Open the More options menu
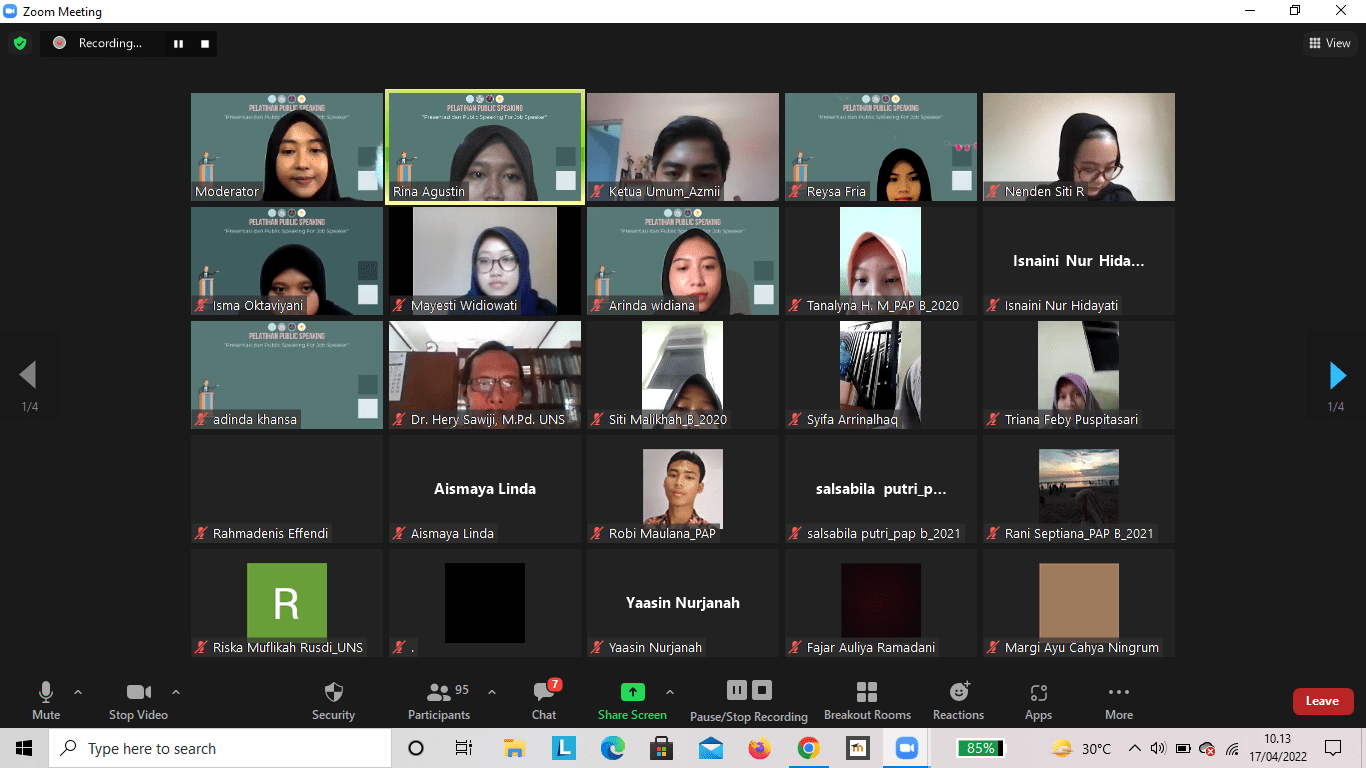This screenshot has height=768, width=1366. [x=1119, y=692]
